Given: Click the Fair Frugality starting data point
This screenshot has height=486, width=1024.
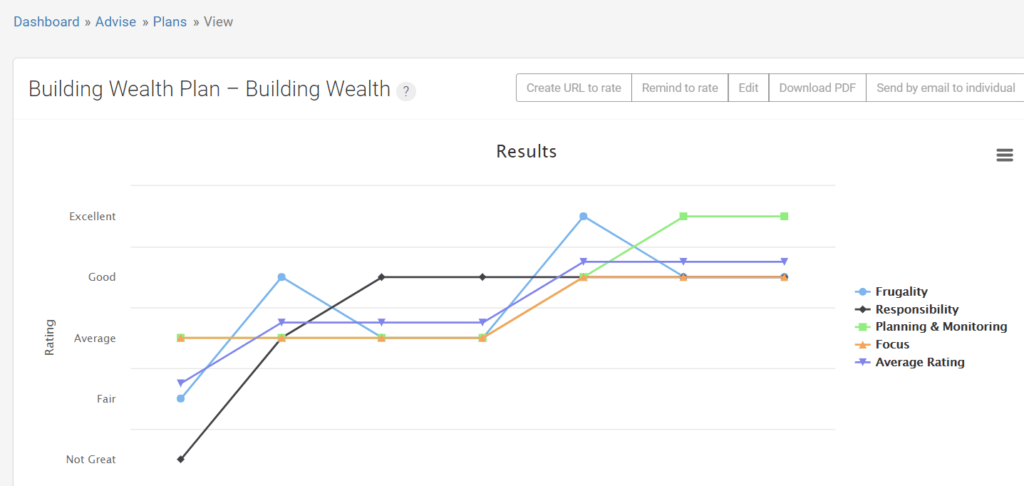Looking at the screenshot, I should pyautogui.click(x=181, y=398).
